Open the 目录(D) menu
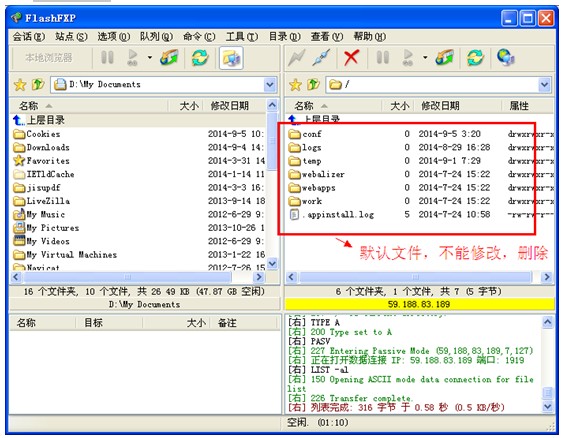The image size is (561, 438). click(x=284, y=36)
